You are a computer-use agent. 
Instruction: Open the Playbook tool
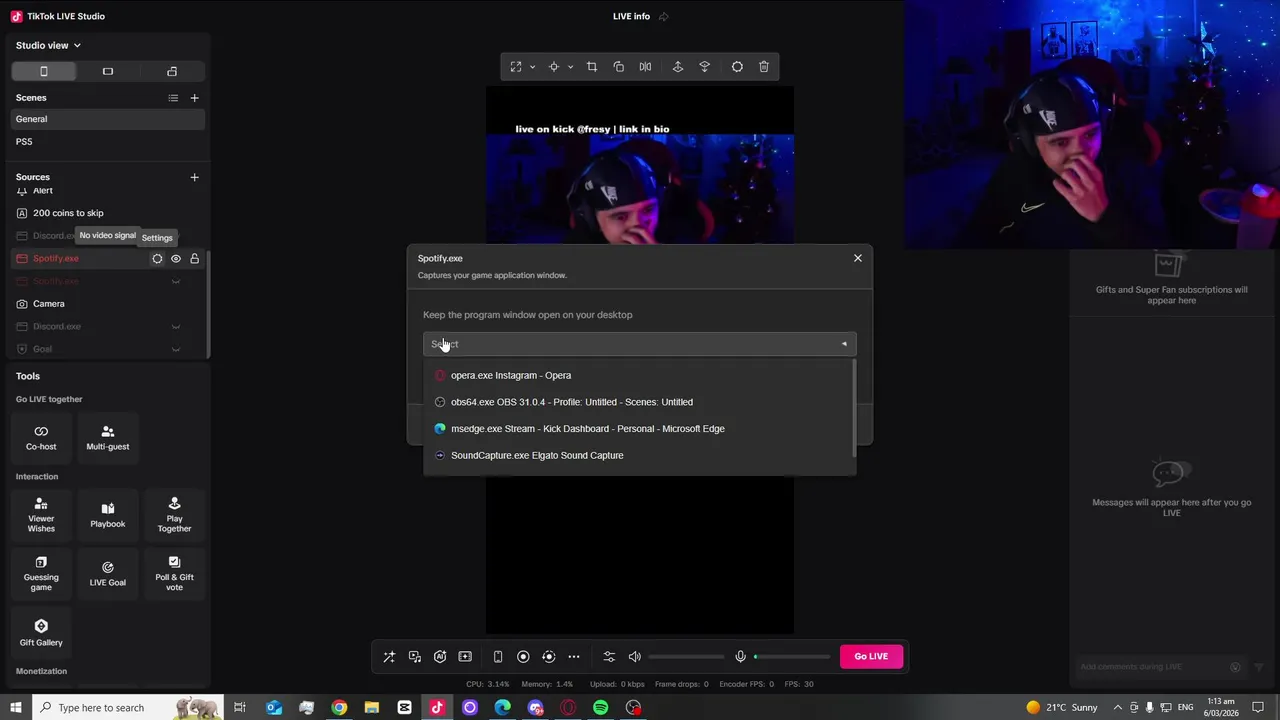(x=108, y=515)
